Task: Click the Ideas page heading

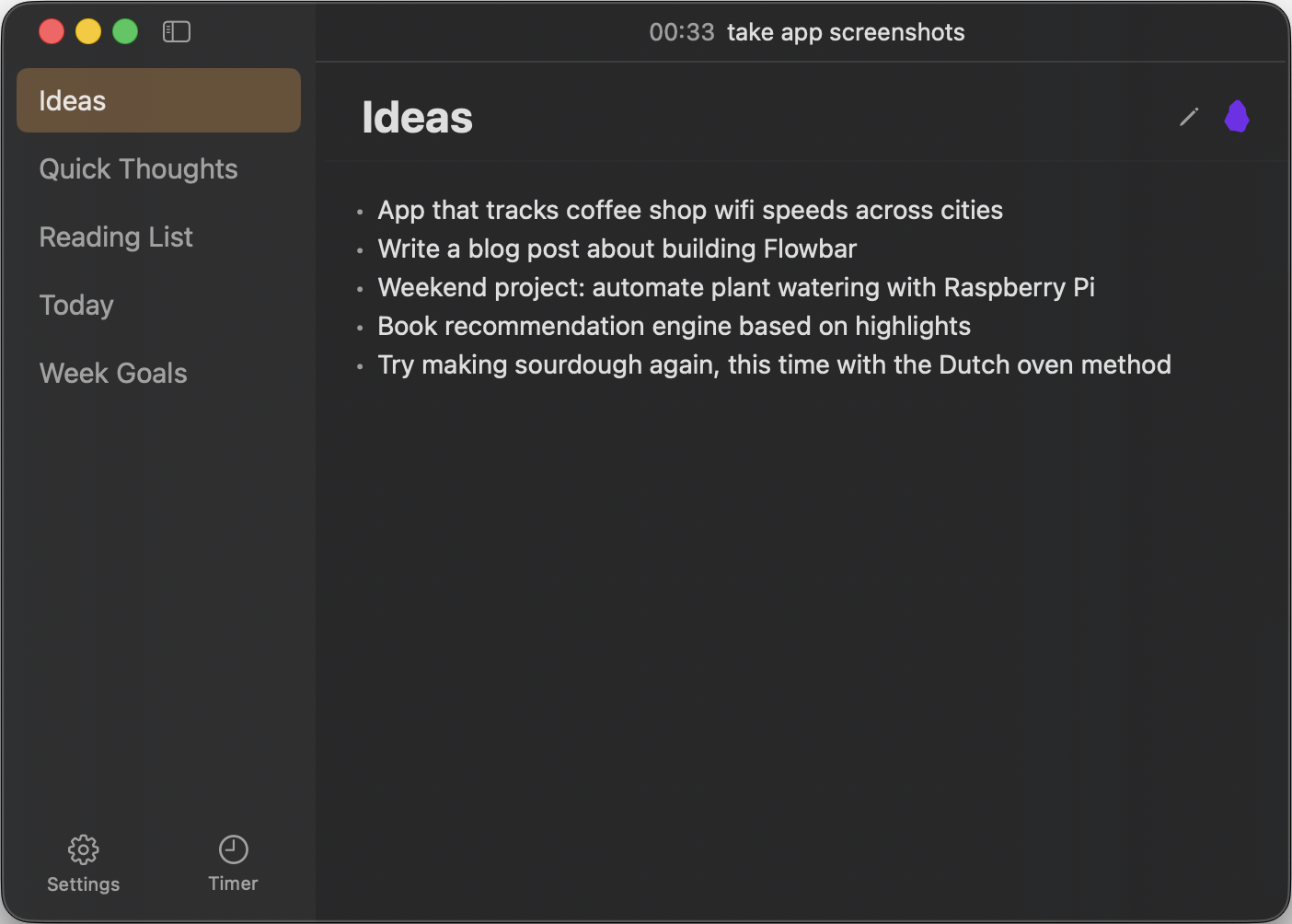Action: [417, 118]
